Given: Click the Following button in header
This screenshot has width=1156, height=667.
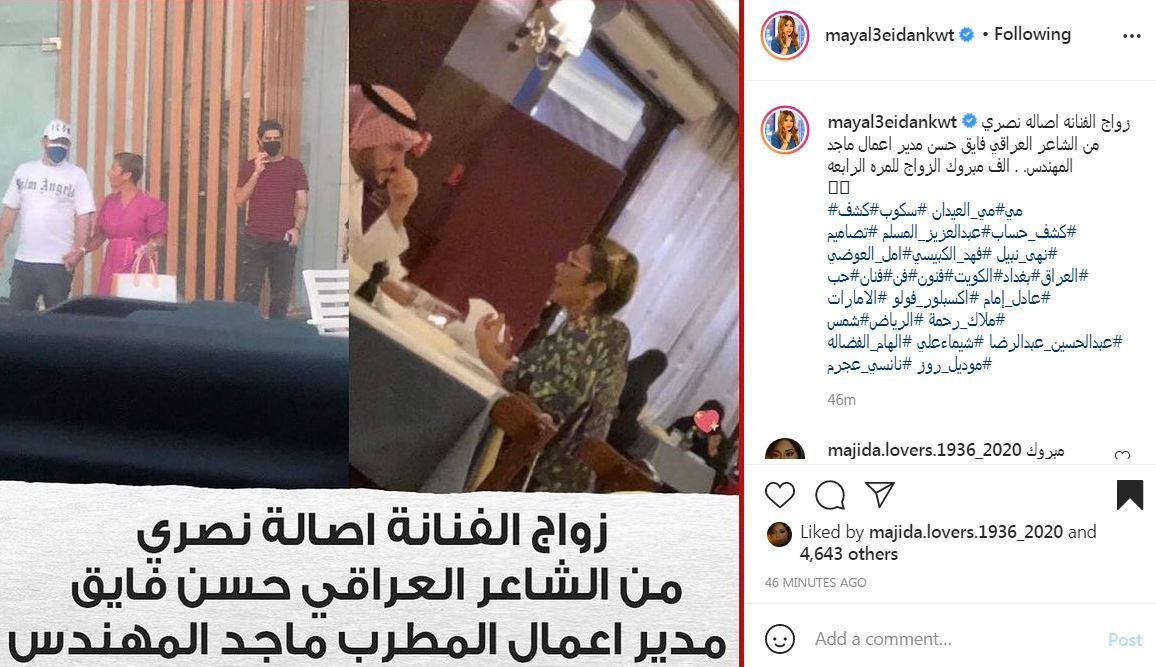Looking at the screenshot, I should pyautogui.click(x=1031, y=34).
